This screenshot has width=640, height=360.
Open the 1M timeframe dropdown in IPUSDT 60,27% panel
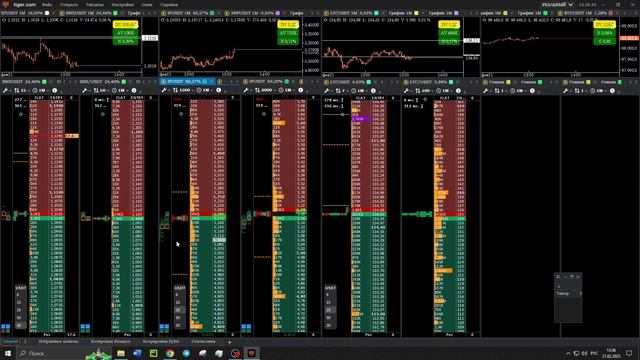[207, 90]
